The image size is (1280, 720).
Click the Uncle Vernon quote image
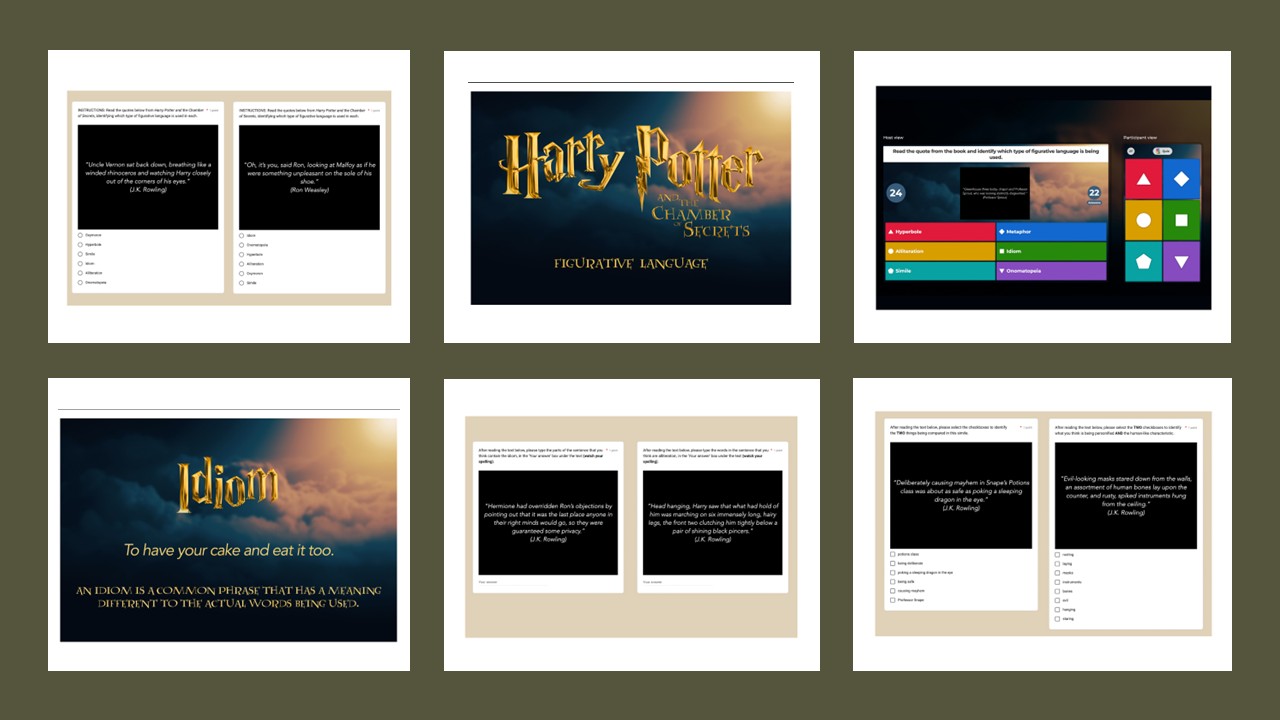[148, 177]
